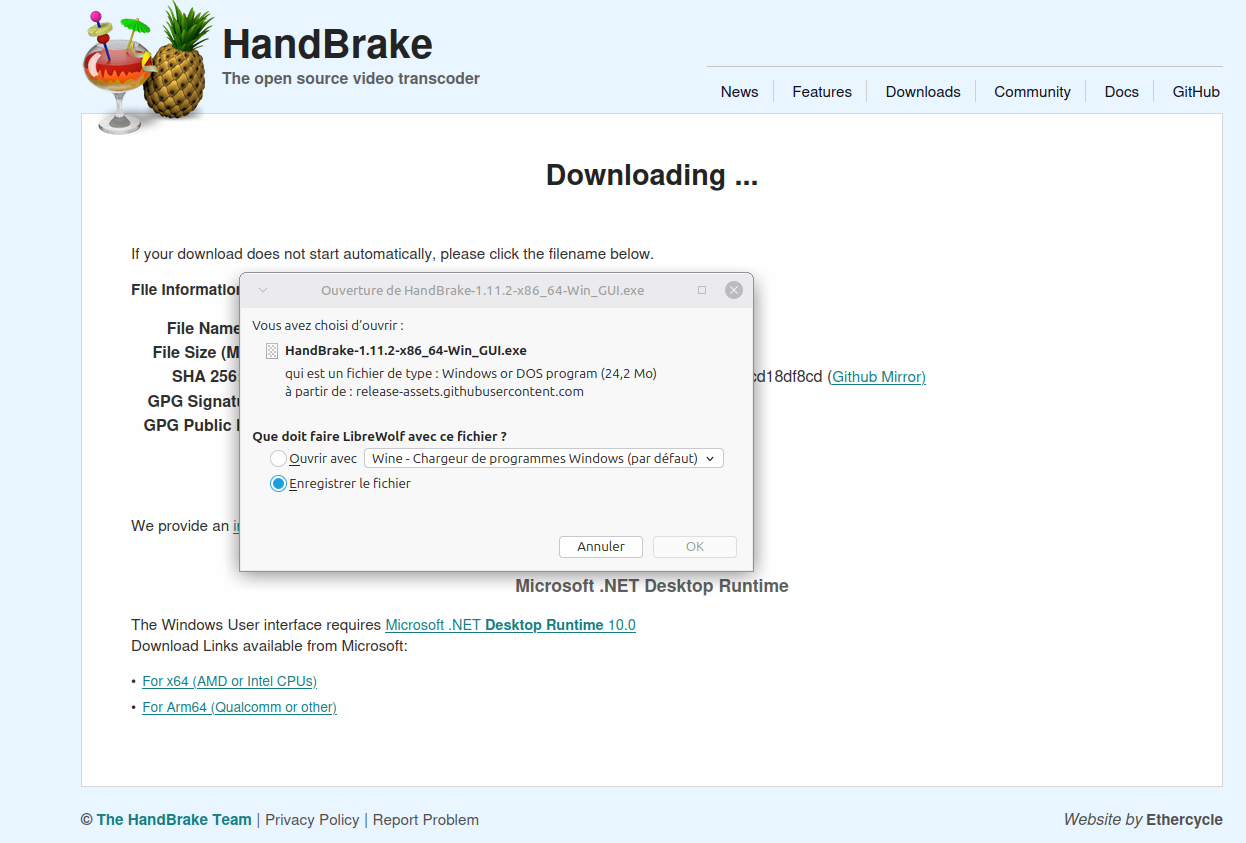Expand the Wine application chooser dropdown
The height and width of the screenshot is (843, 1246).
tap(544, 458)
